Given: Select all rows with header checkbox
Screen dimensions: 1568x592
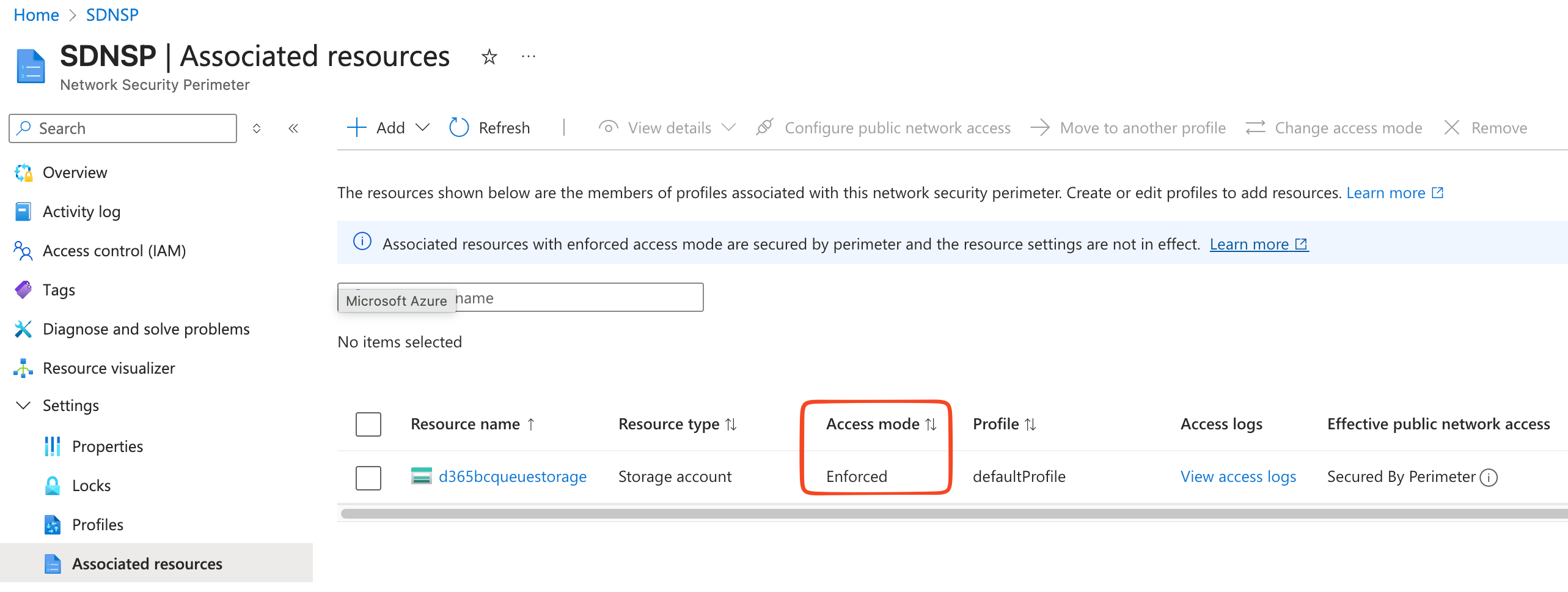Looking at the screenshot, I should coord(368,424).
